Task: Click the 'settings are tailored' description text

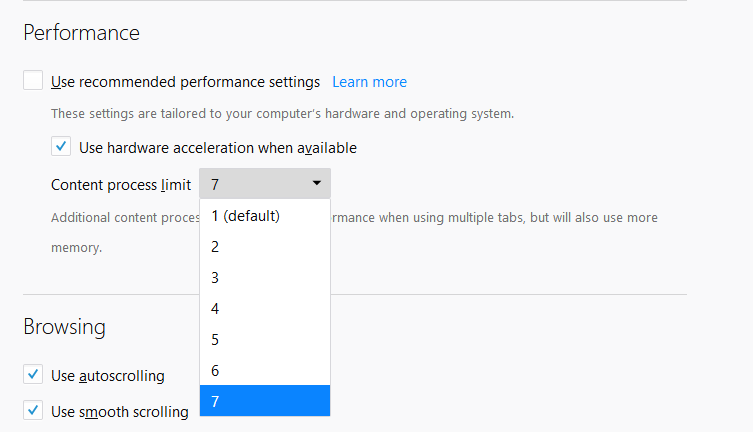Action: tap(282, 114)
